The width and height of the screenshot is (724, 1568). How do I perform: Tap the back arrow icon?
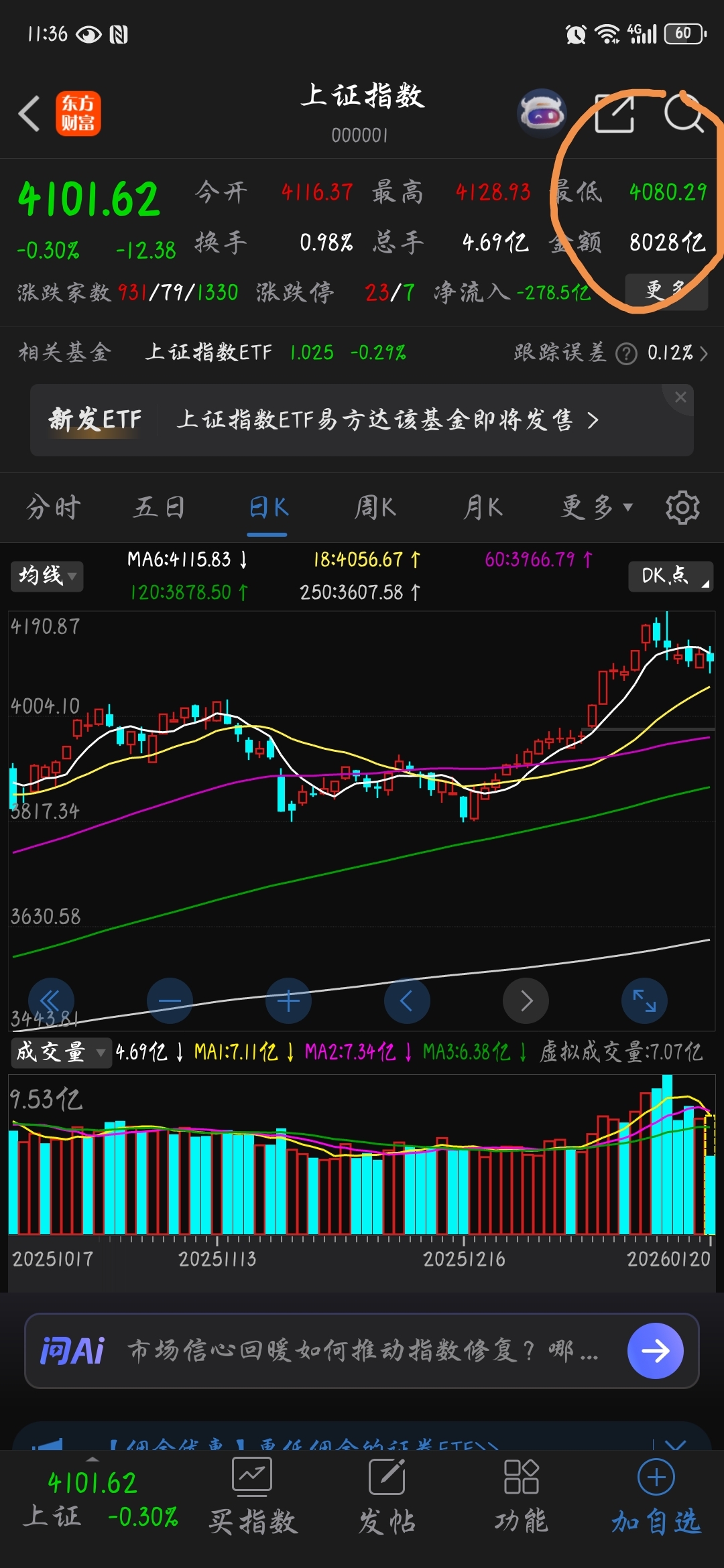[29, 113]
